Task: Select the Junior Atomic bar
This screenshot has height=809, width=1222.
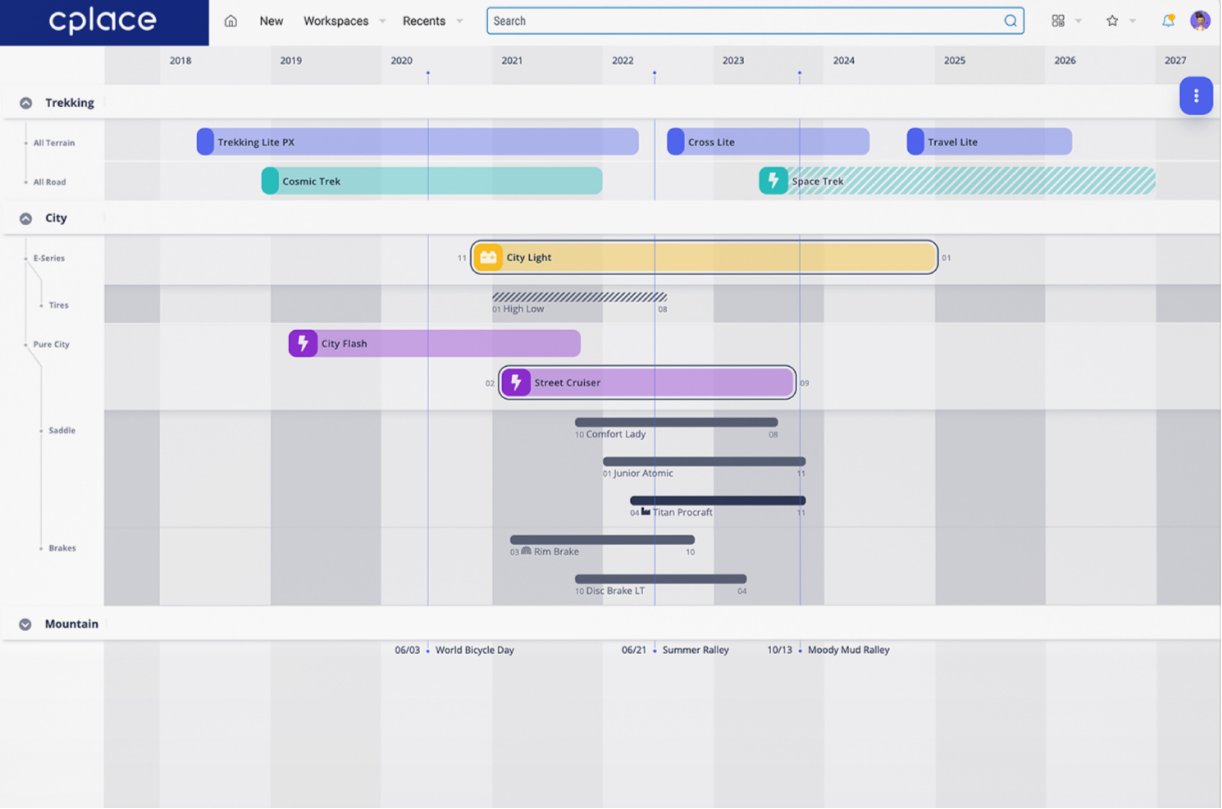Action: pos(704,462)
